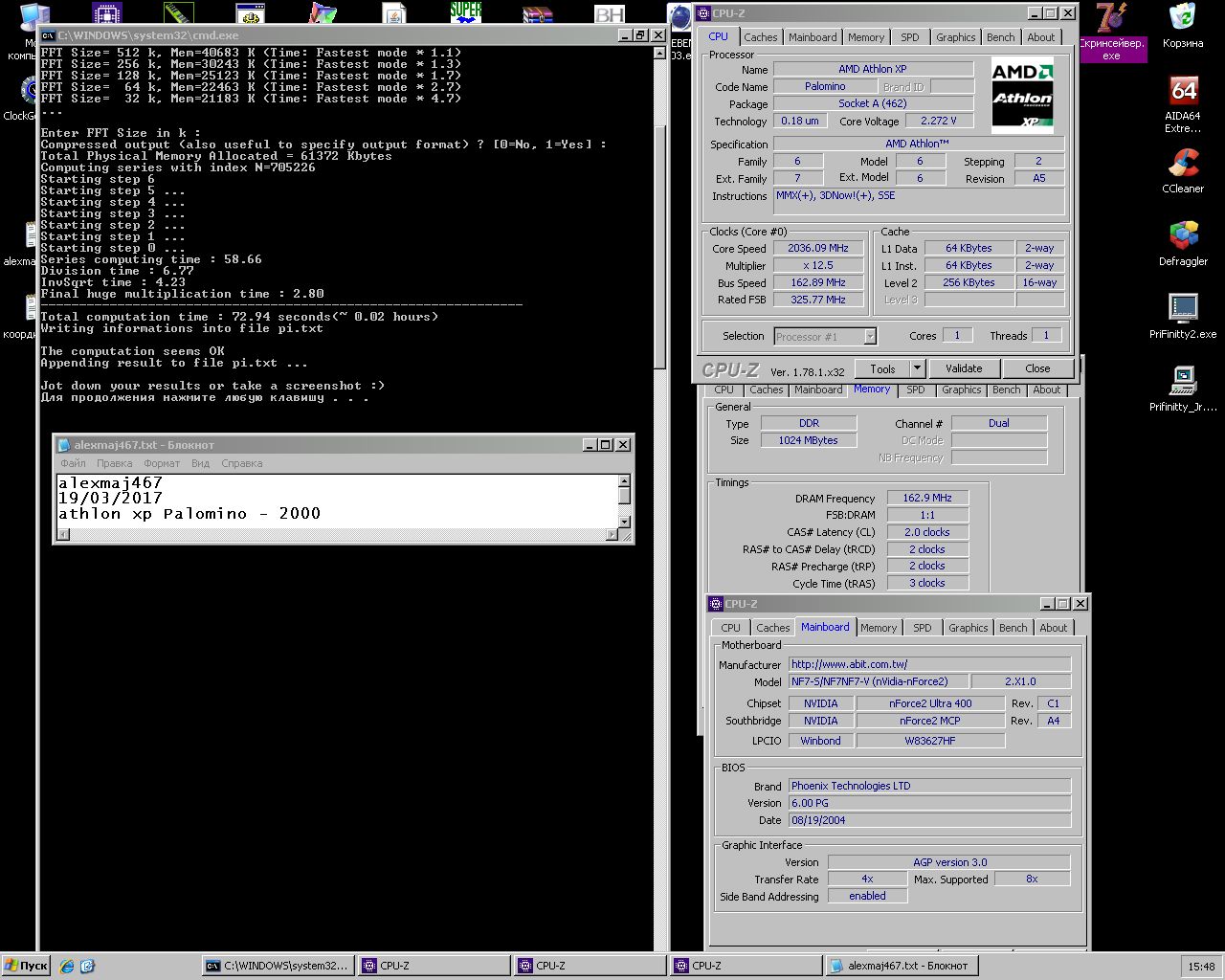Click 'Total computation time' line in cmd
The width and height of the screenshot is (1225, 980).
pyautogui.click(x=239, y=317)
